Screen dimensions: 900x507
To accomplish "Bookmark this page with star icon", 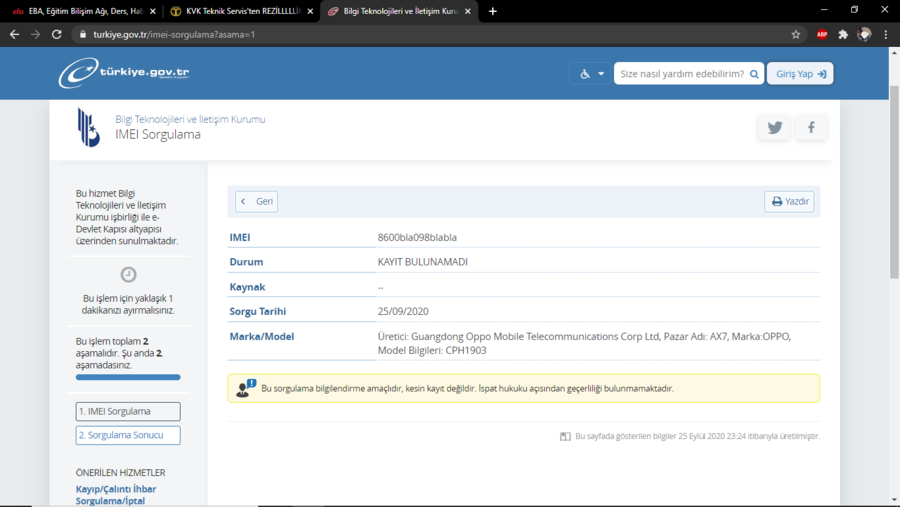I will tap(796, 34).
